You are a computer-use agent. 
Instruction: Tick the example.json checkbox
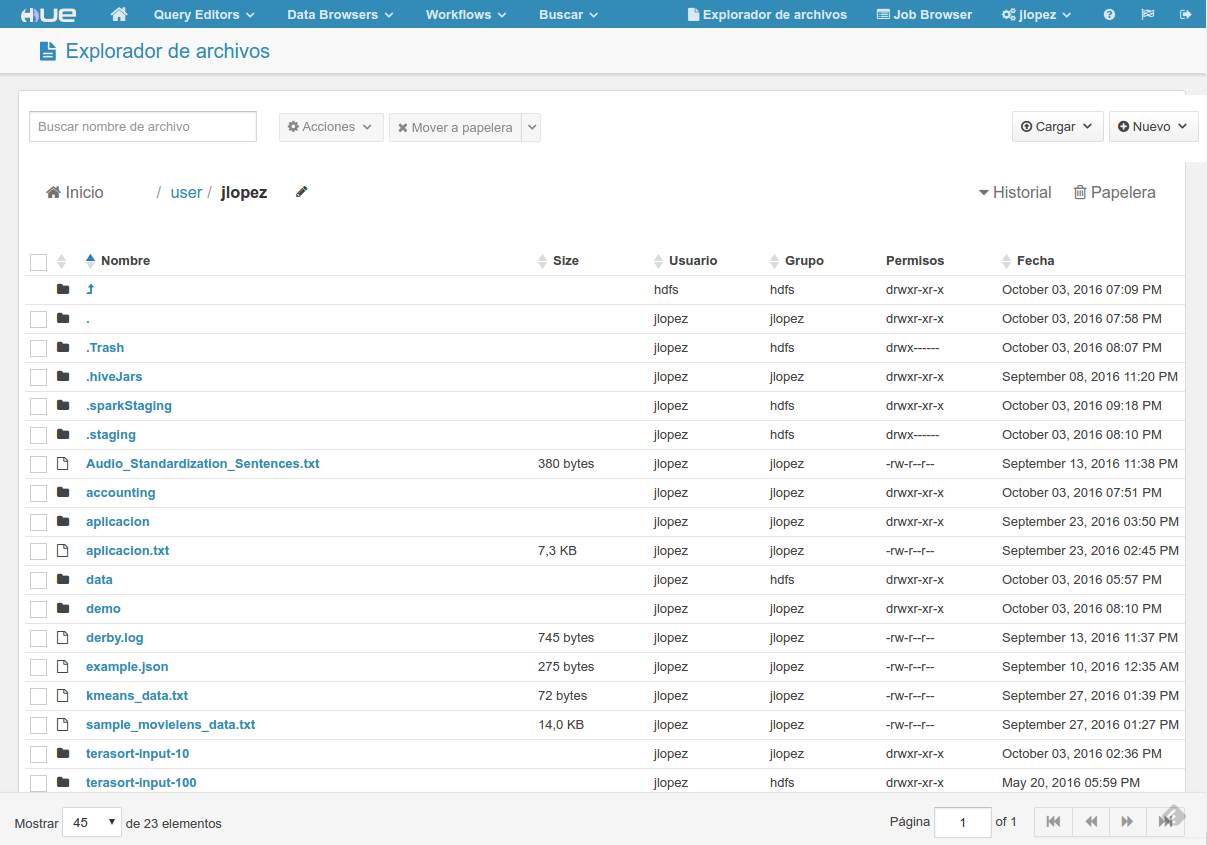[38, 667]
